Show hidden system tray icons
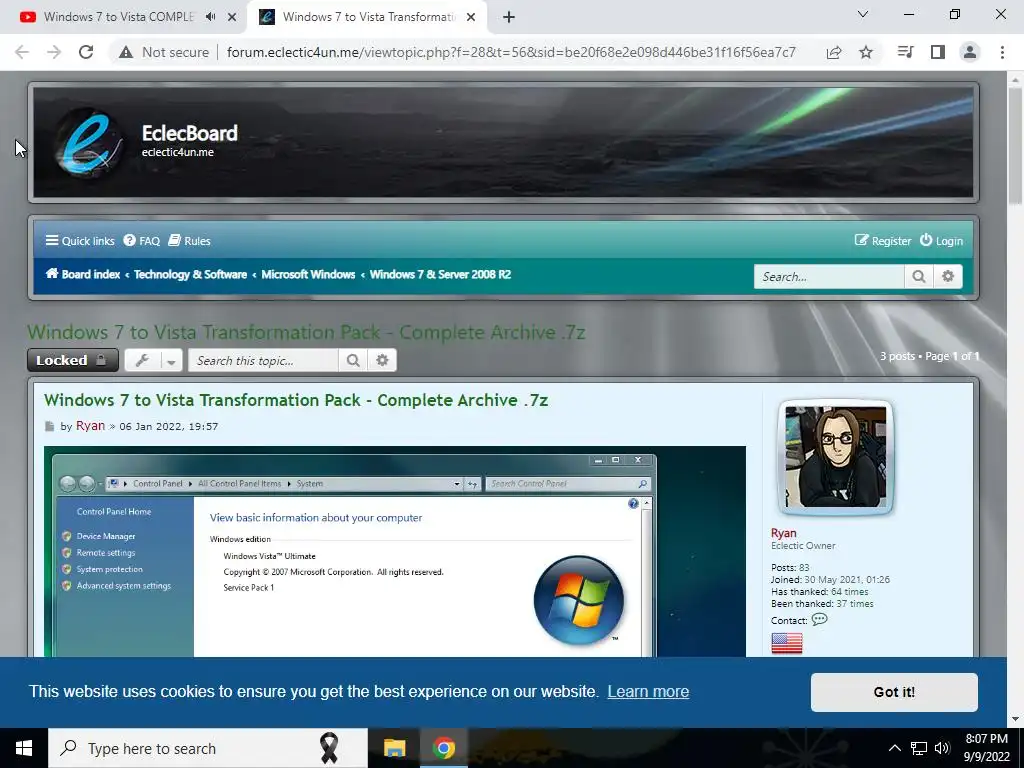This screenshot has width=1024, height=768. point(895,748)
